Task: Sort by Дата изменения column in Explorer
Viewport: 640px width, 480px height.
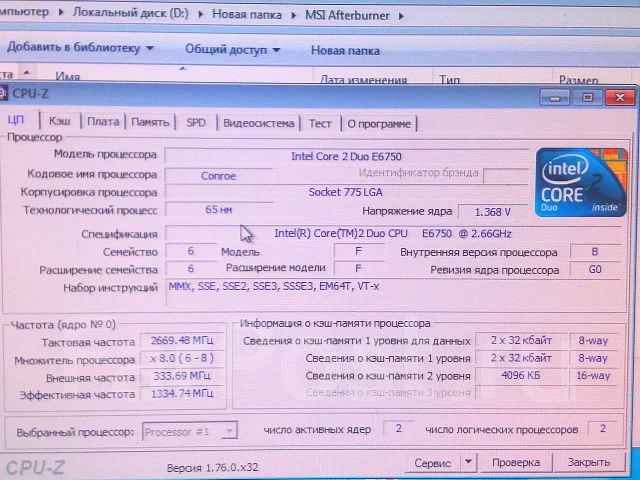Action: point(363,79)
